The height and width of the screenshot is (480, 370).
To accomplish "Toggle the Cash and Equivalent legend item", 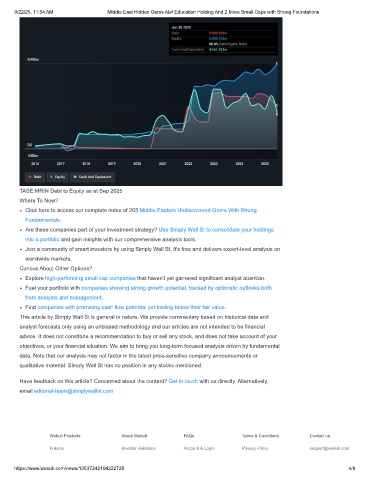I will tap(92, 177).
